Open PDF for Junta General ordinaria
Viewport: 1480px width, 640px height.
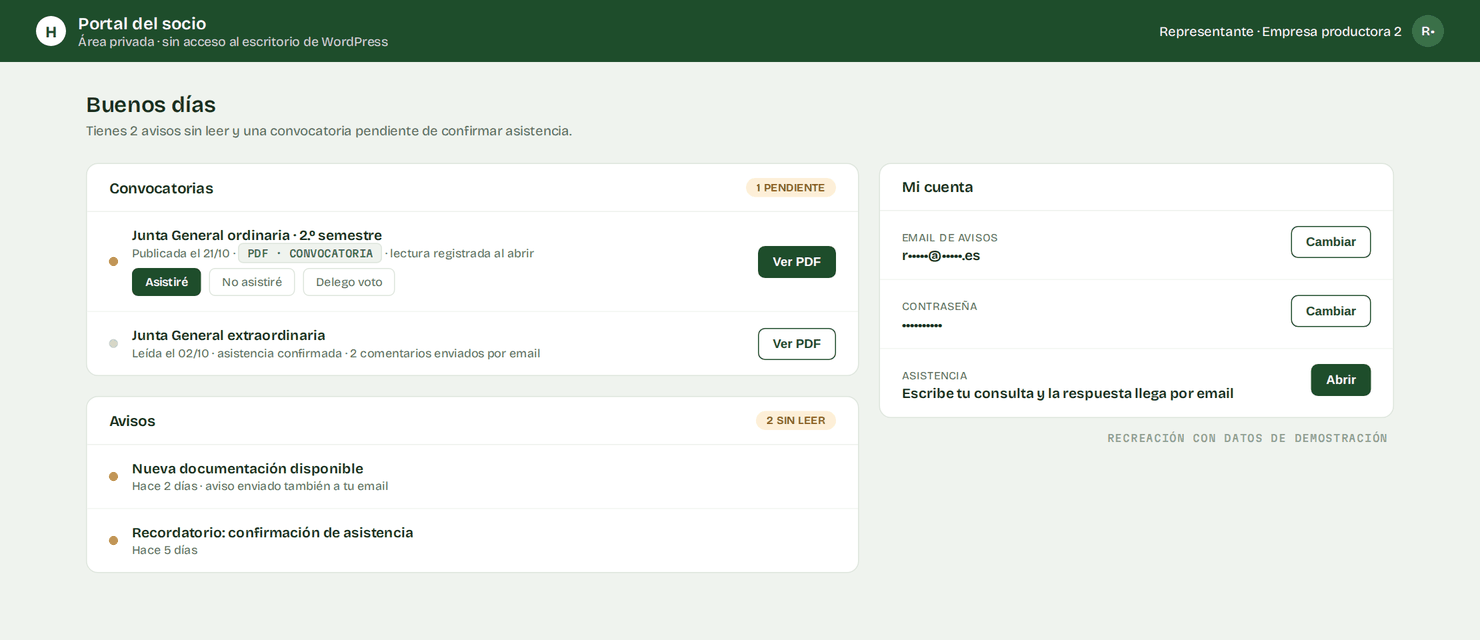(x=797, y=262)
